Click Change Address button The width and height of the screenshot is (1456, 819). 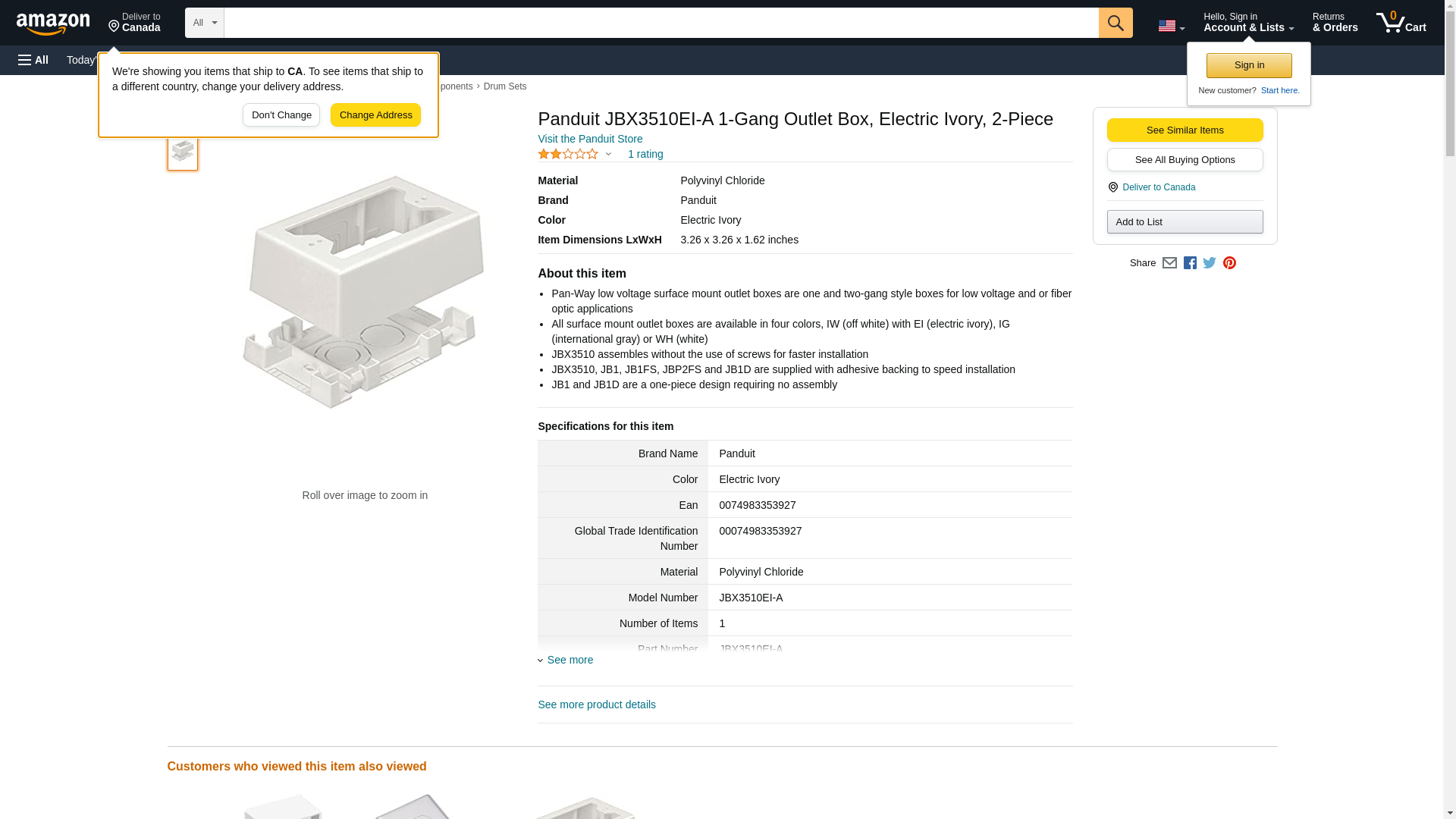375,115
